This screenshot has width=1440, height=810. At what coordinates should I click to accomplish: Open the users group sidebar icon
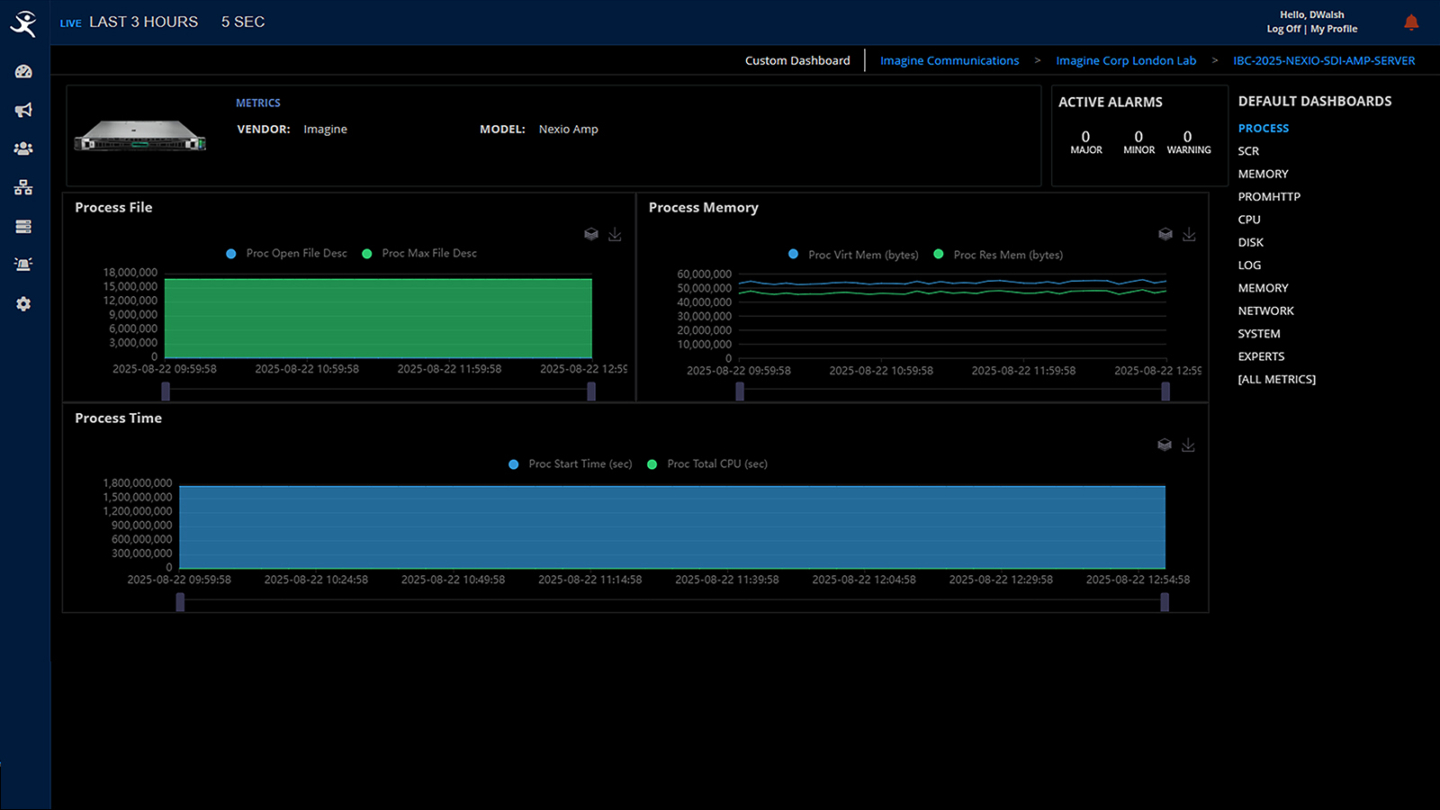coord(24,149)
